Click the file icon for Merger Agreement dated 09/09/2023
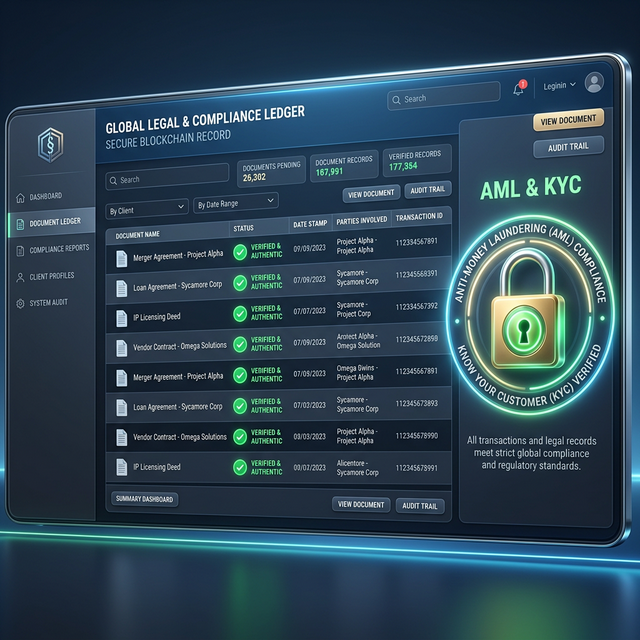Image resolution: width=640 pixels, height=640 pixels. click(x=121, y=259)
